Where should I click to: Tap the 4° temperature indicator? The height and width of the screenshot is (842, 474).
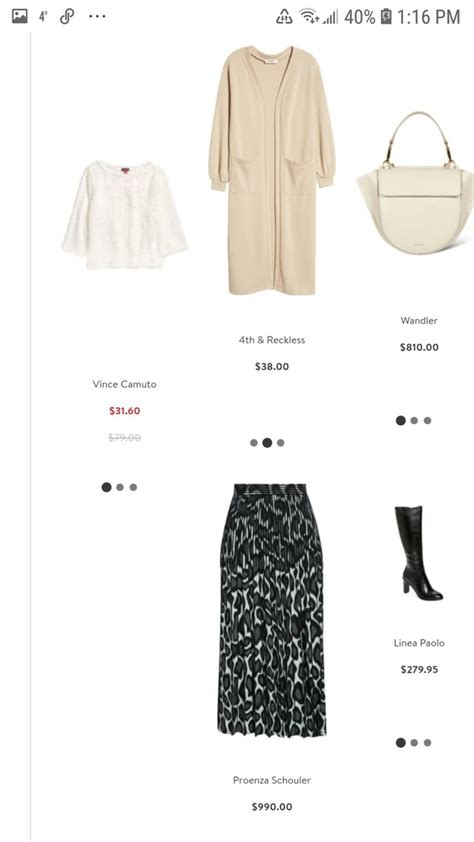(x=43, y=17)
